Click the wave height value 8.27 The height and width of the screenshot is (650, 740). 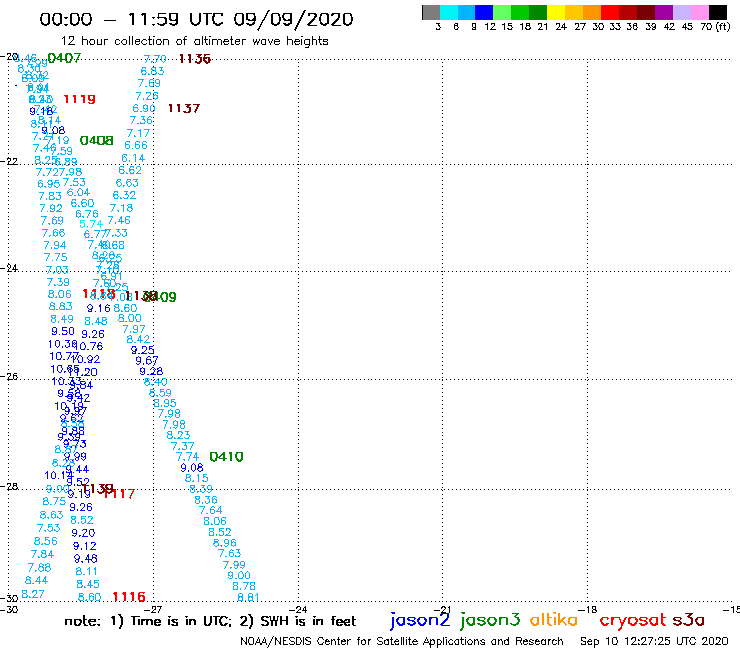pos(33,594)
